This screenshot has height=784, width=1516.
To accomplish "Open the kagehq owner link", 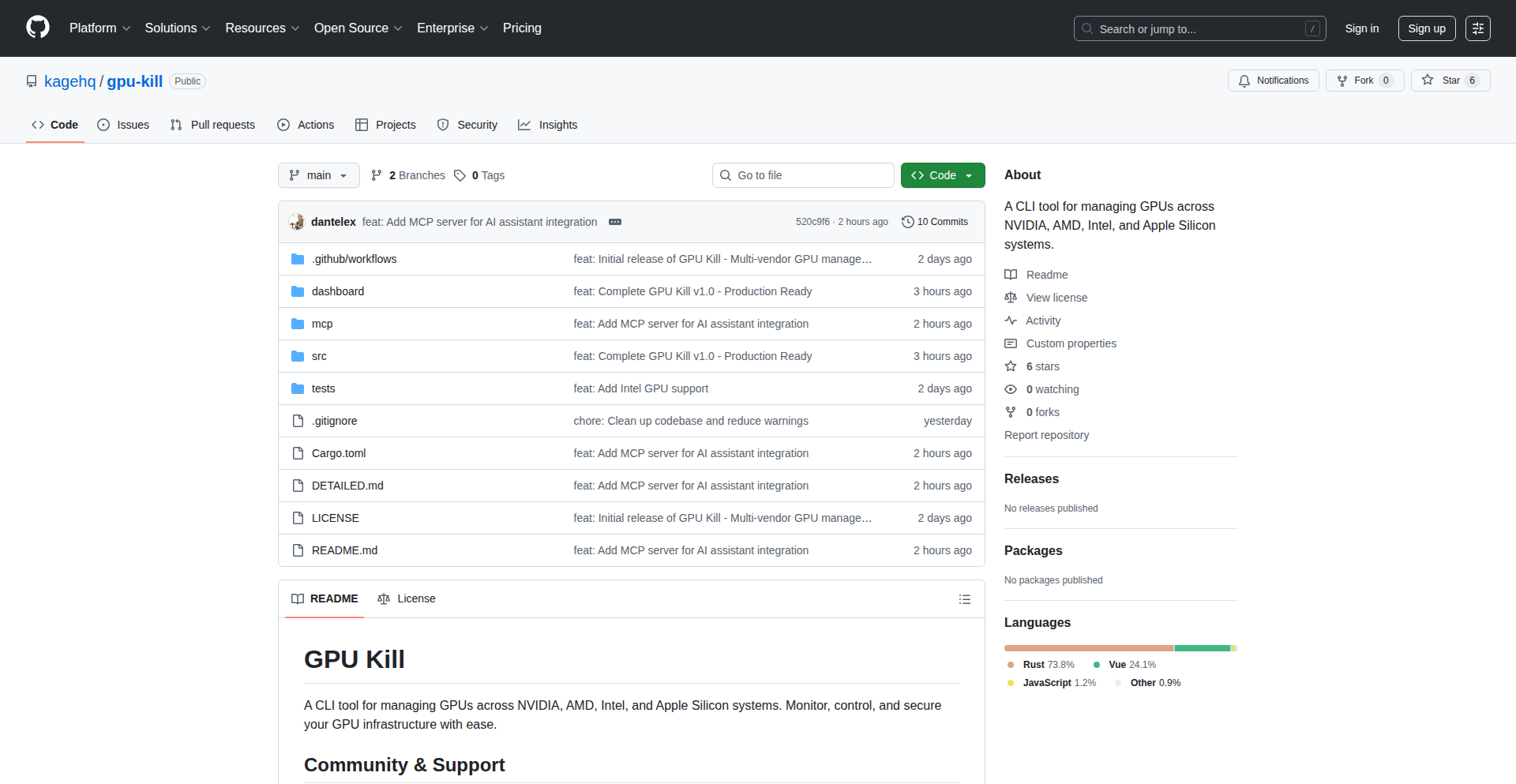I will coord(69,81).
